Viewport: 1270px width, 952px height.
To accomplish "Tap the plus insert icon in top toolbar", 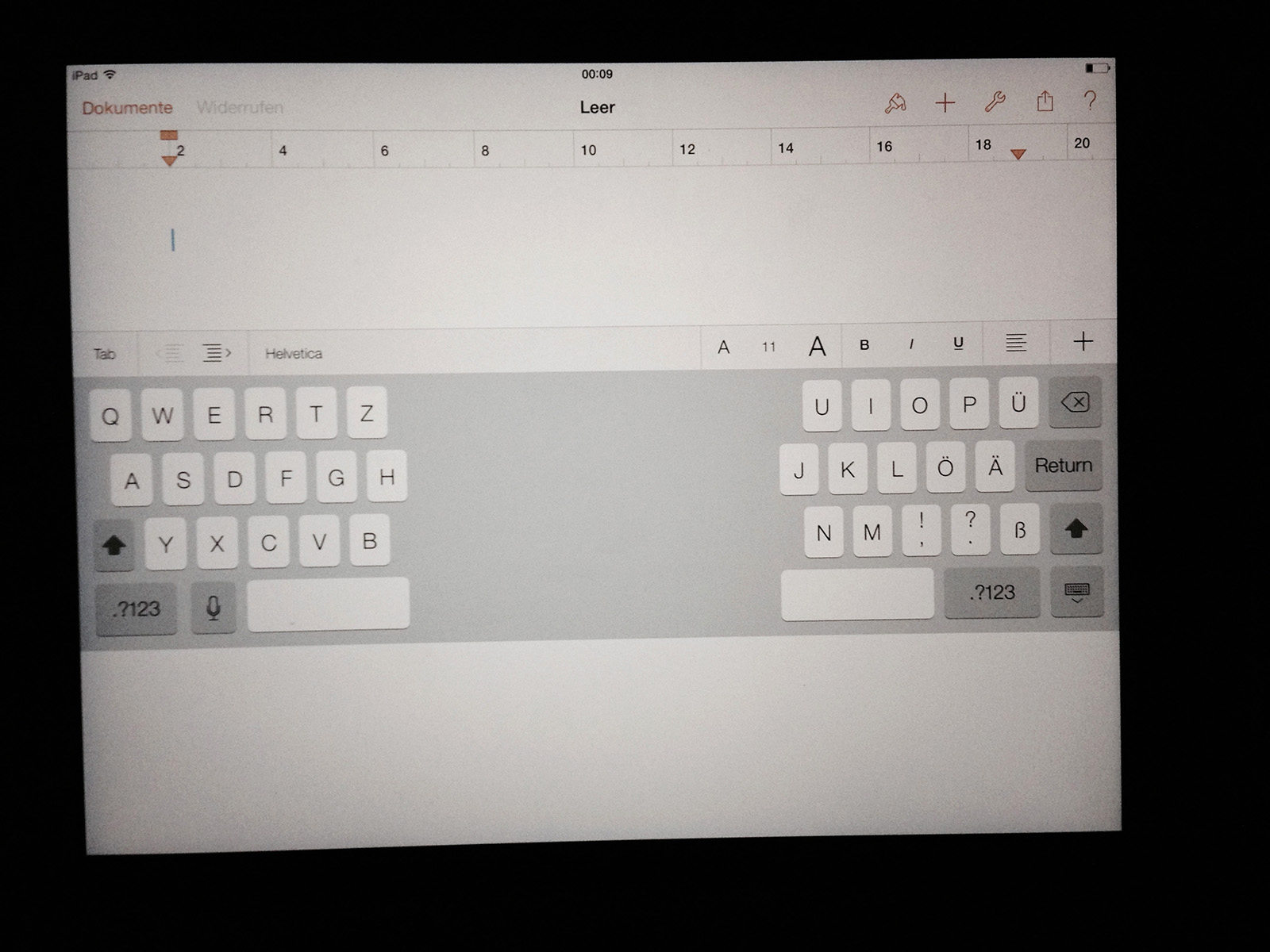I will [945, 102].
